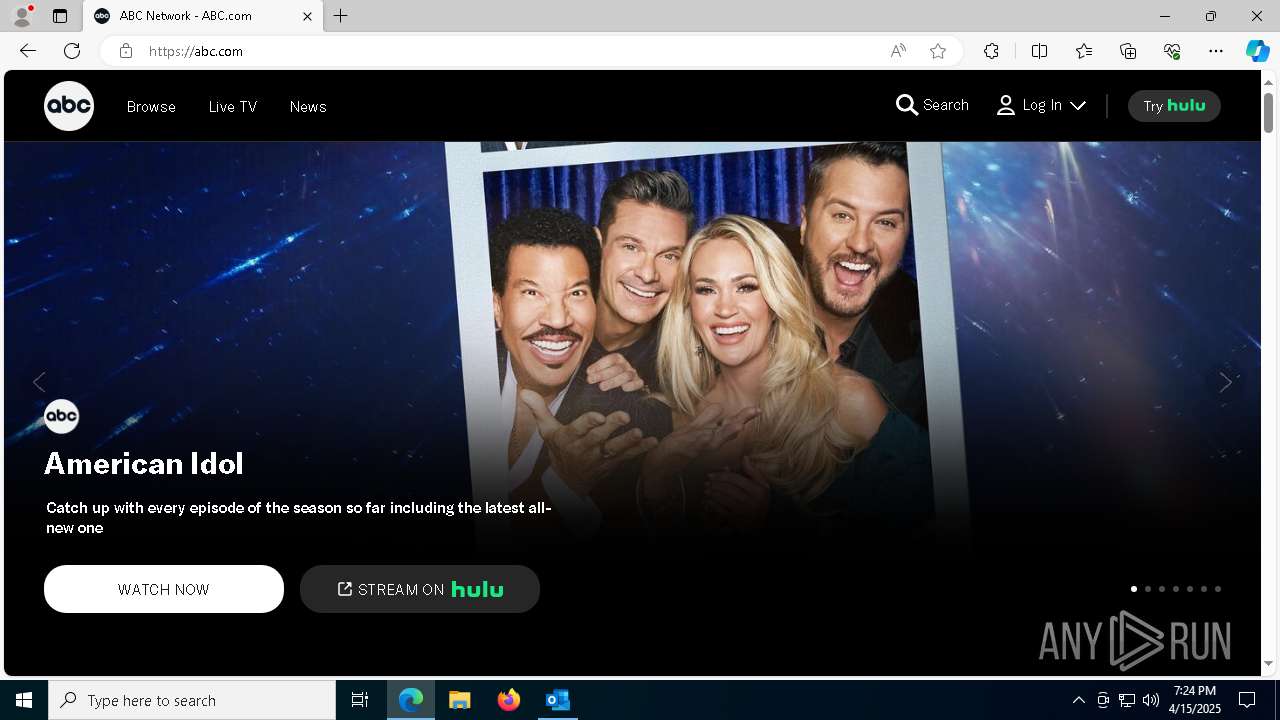Refresh the page with the reload icon
Image resolution: width=1280 pixels, height=720 pixels.
click(x=72, y=51)
